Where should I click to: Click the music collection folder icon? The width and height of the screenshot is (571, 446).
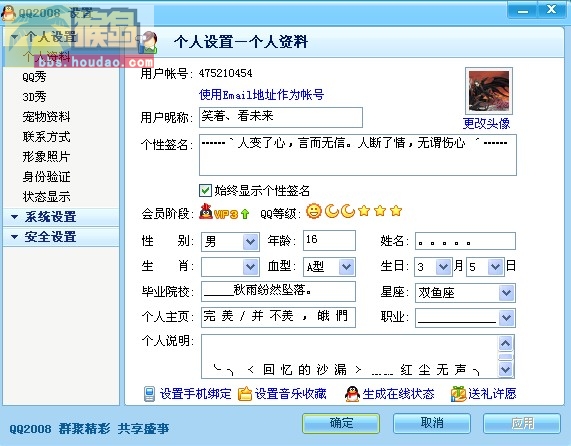pos(245,394)
